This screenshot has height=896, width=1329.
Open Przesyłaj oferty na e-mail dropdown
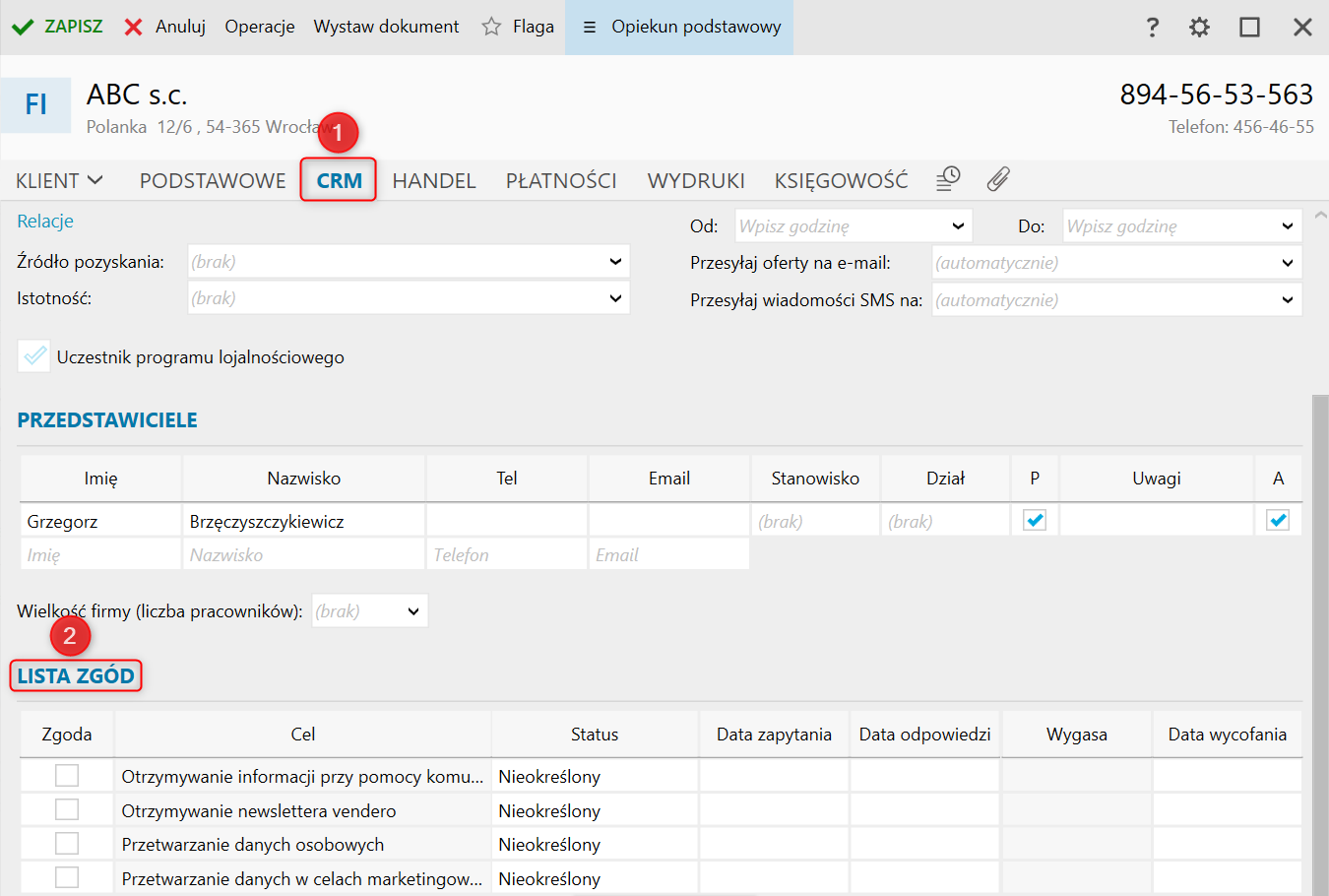[x=1117, y=263]
